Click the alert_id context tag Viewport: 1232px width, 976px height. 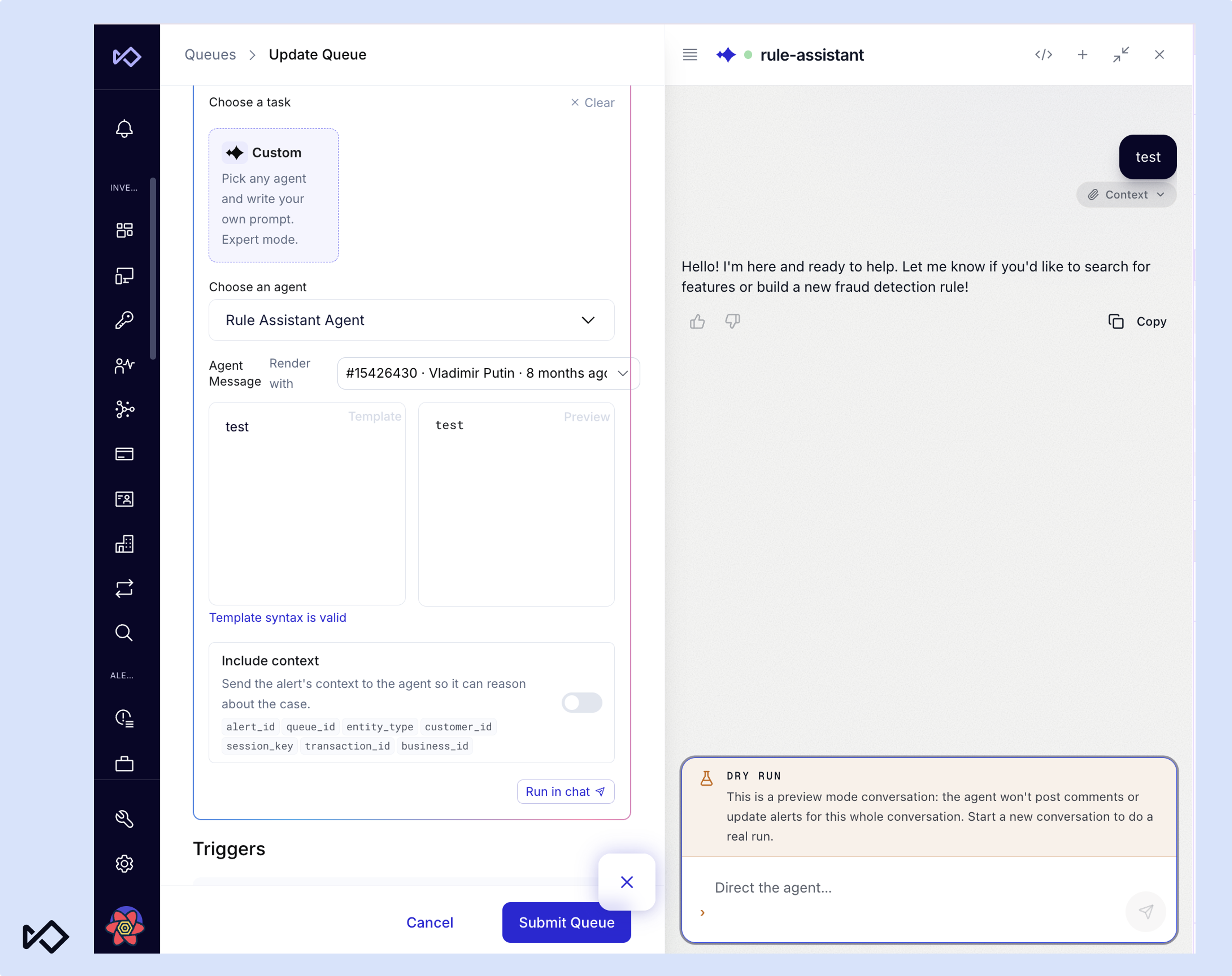pos(250,727)
